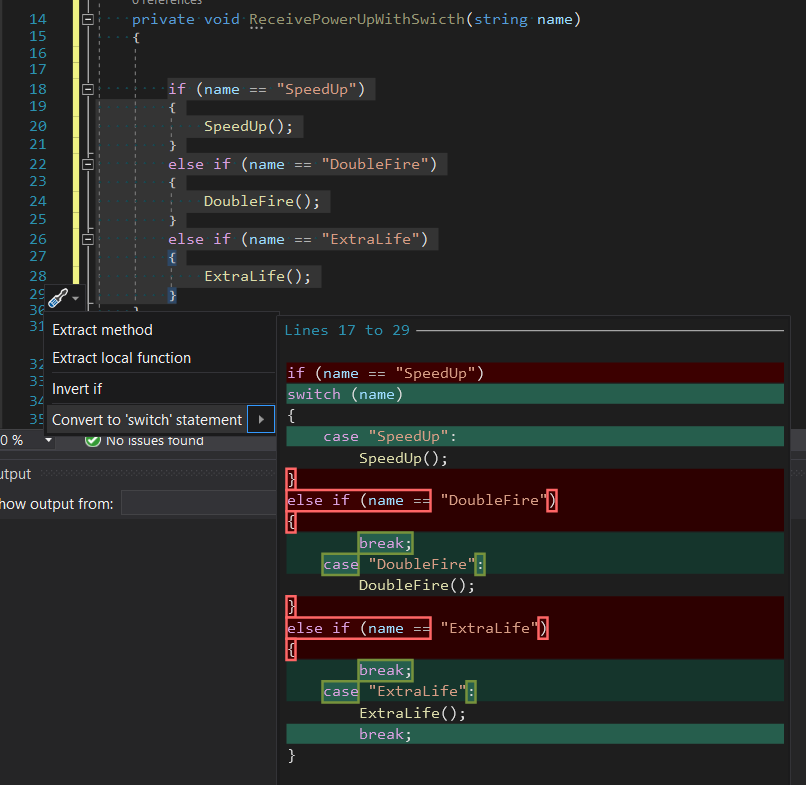The height and width of the screenshot is (785, 806).
Task: Click the ExtraLife(); call on line 28
Action: click(258, 277)
